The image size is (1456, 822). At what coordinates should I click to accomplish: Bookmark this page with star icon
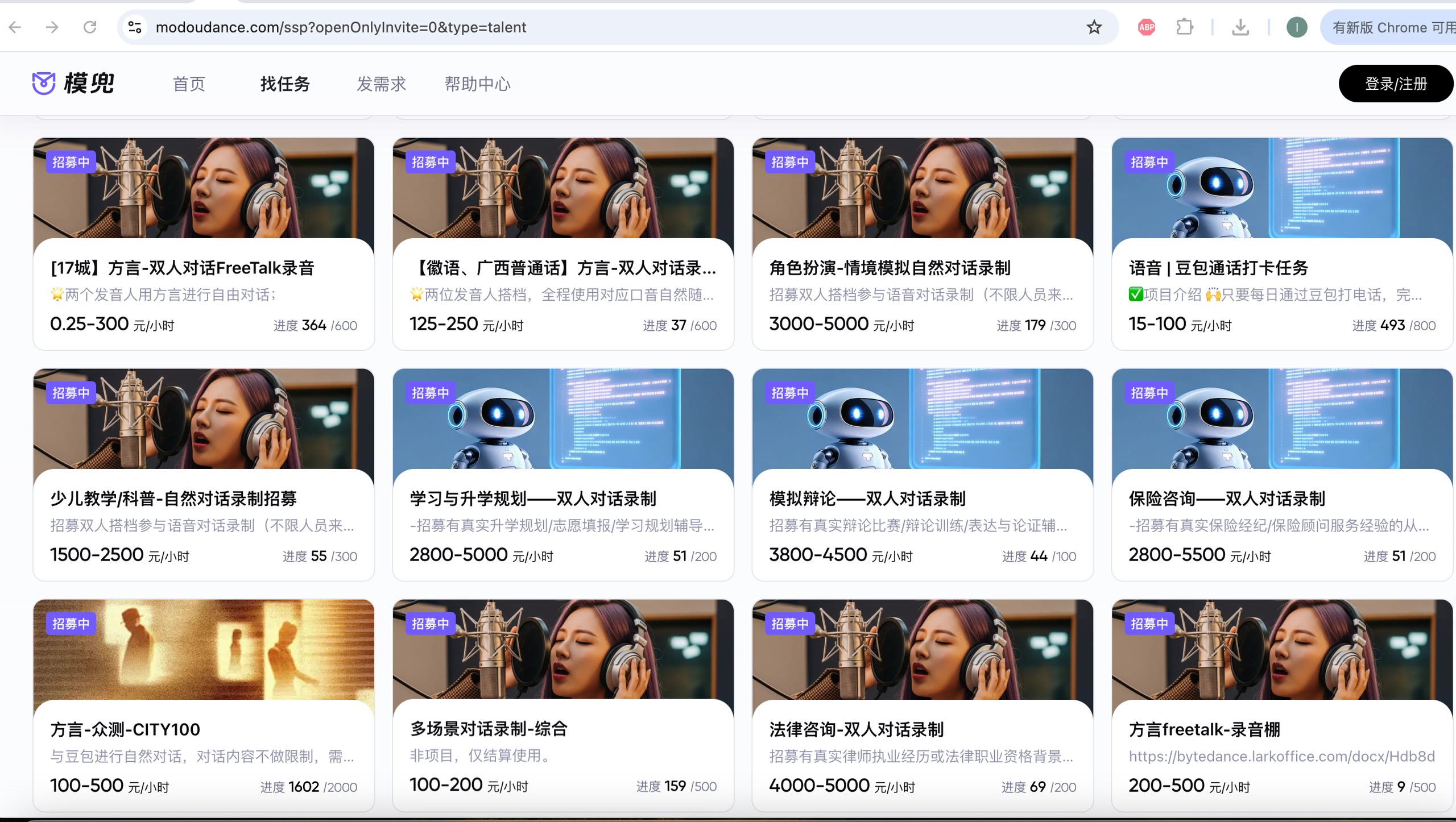click(1094, 27)
